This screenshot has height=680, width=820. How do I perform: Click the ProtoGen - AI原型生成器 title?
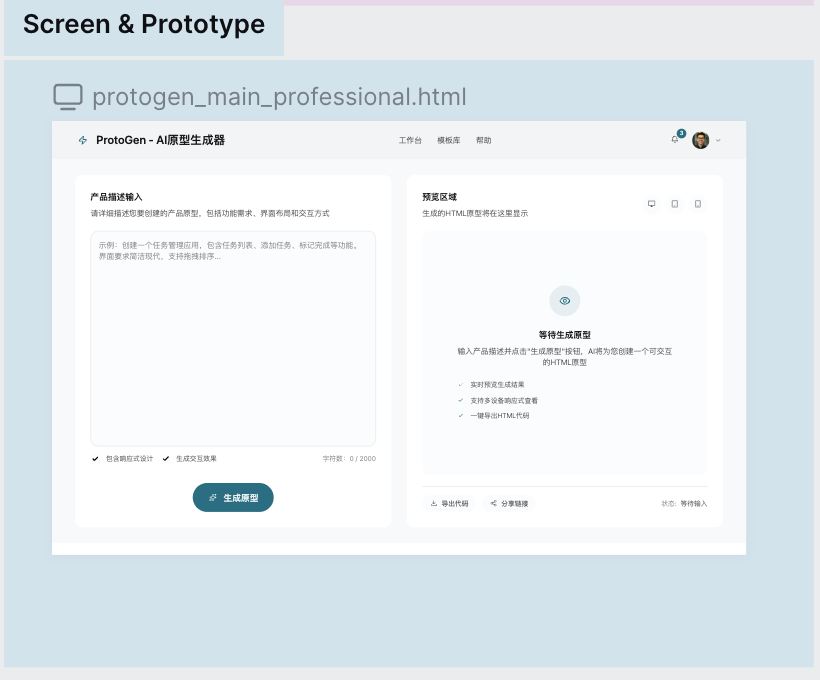(x=160, y=141)
